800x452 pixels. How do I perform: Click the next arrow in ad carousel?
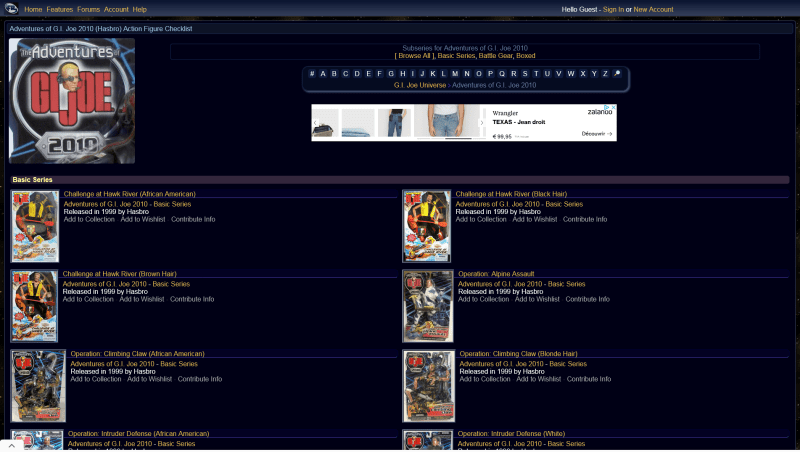tap(481, 123)
